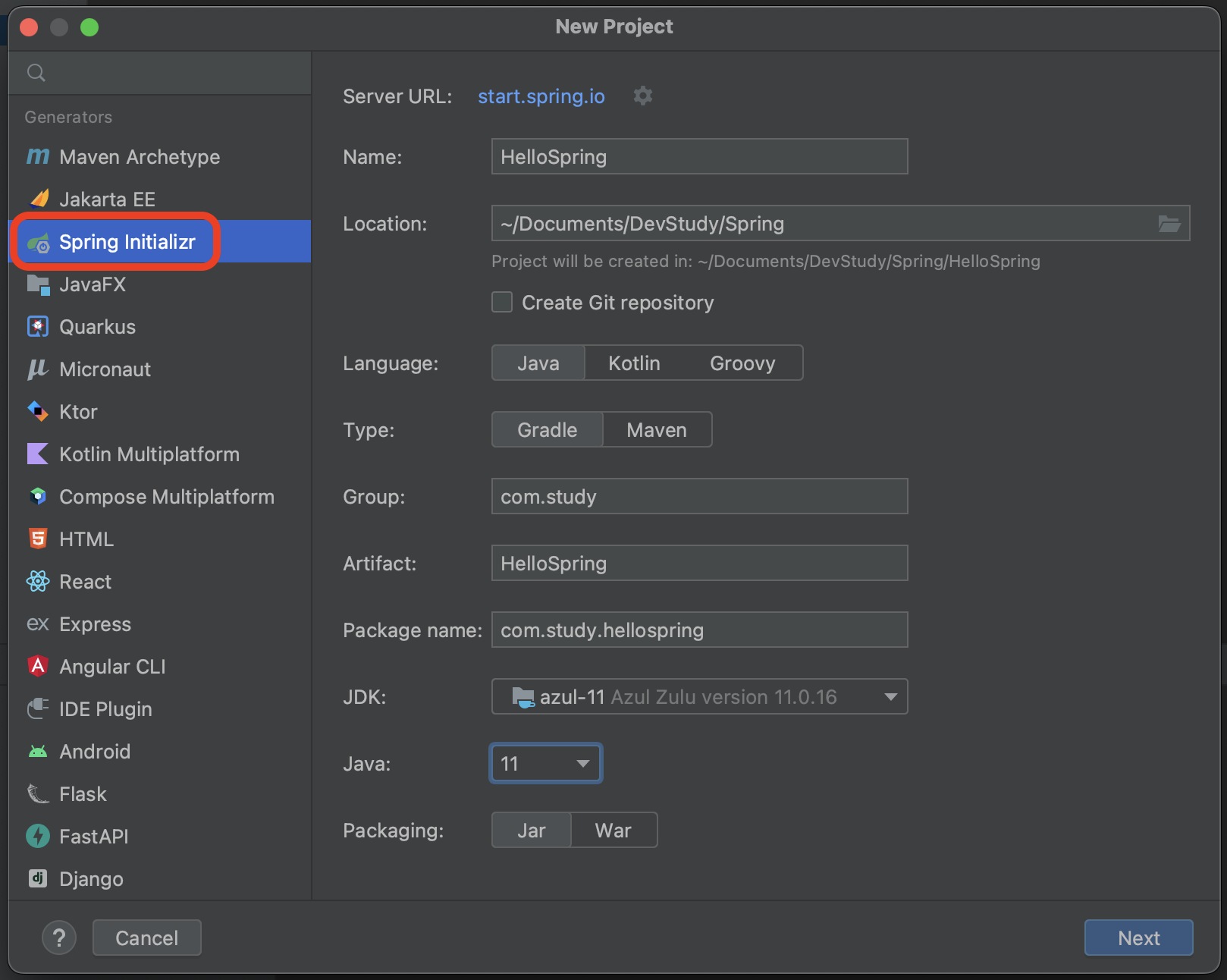Select the Quarkus generator
Image resolution: width=1227 pixels, height=980 pixels.
click(x=159, y=327)
